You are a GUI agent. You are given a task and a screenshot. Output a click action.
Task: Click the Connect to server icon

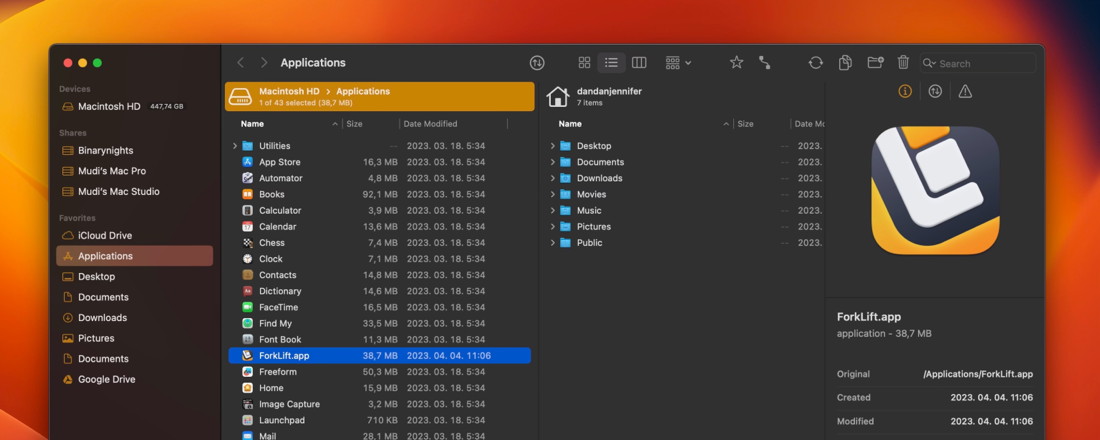click(x=765, y=63)
